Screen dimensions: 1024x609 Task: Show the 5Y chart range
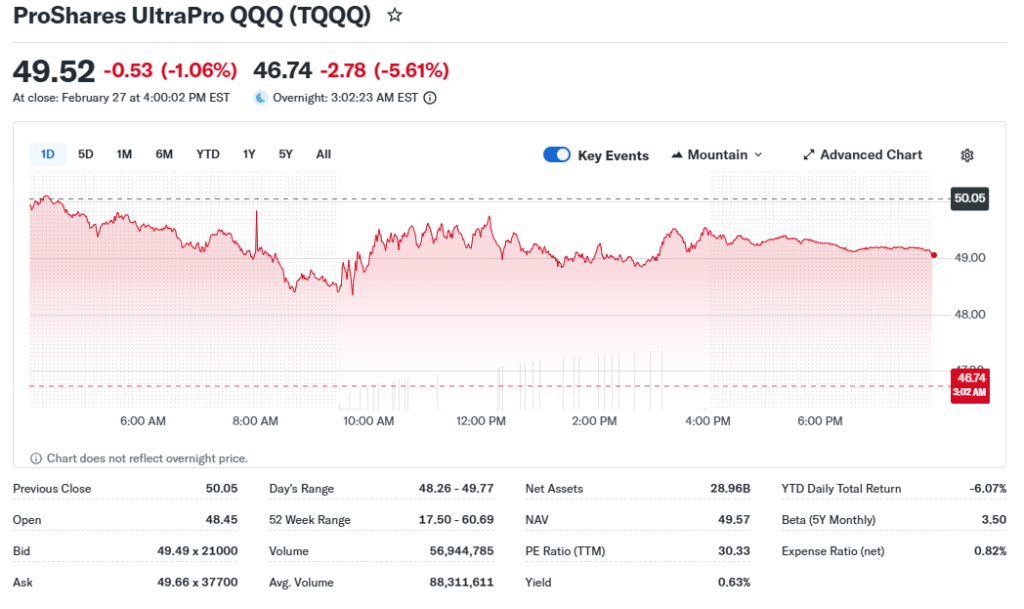click(286, 154)
